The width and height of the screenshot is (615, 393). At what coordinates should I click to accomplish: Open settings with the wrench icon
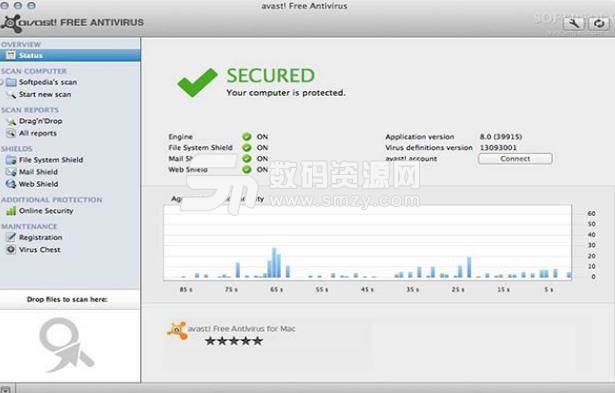pyautogui.click(x=574, y=23)
